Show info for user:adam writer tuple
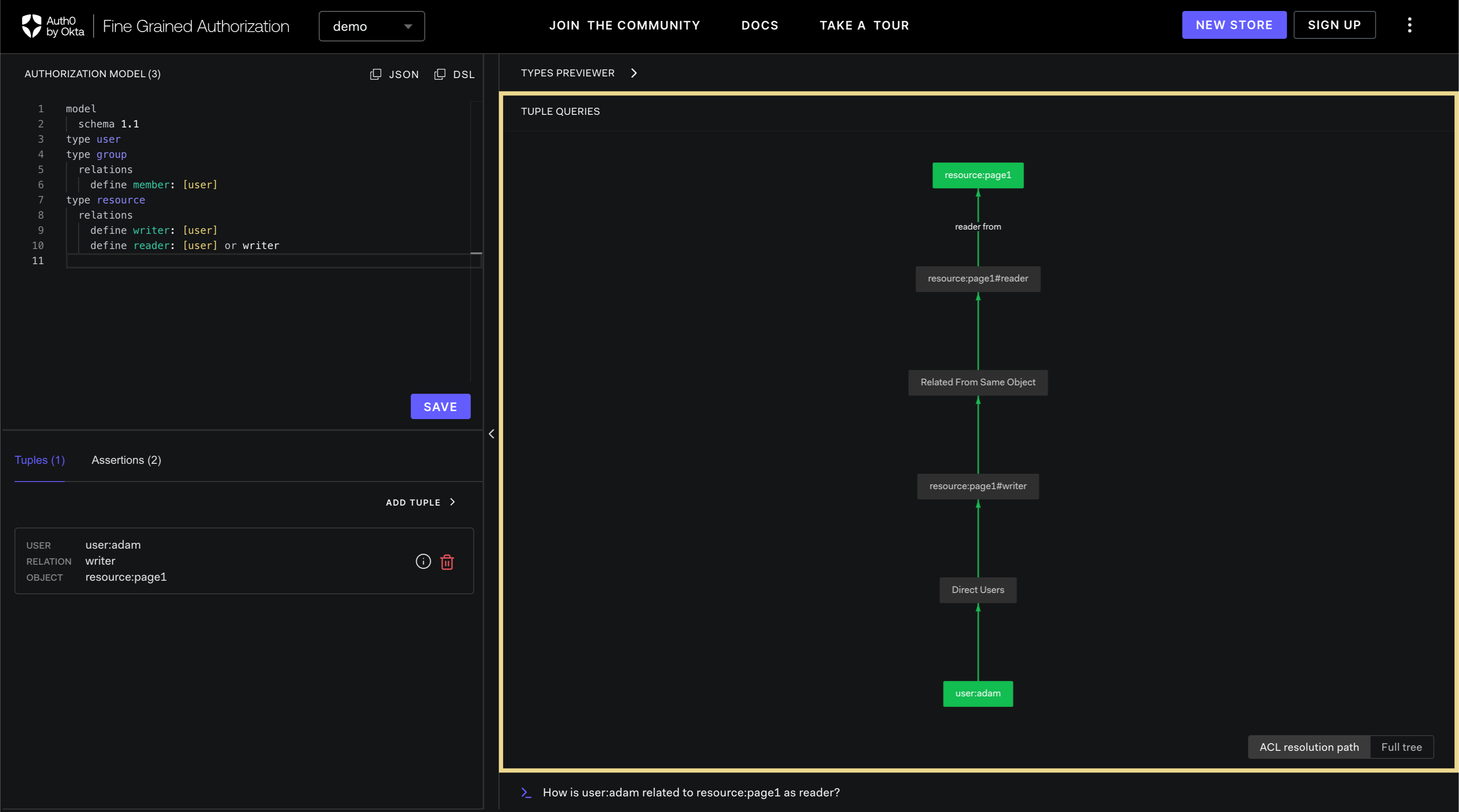The height and width of the screenshot is (812, 1459). click(x=423, y=561)
